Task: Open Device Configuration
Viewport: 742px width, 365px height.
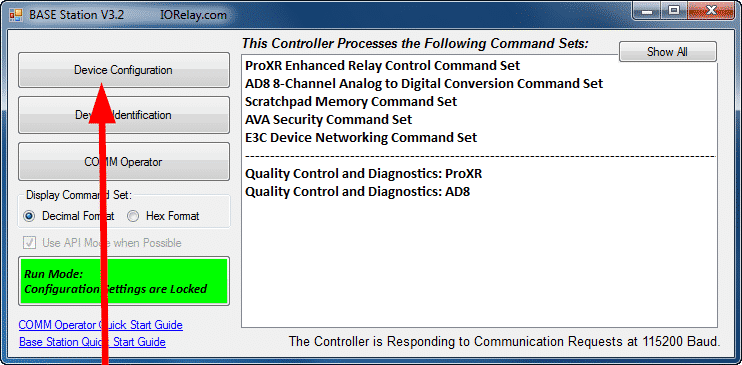Action: click(x=124, y=70)
